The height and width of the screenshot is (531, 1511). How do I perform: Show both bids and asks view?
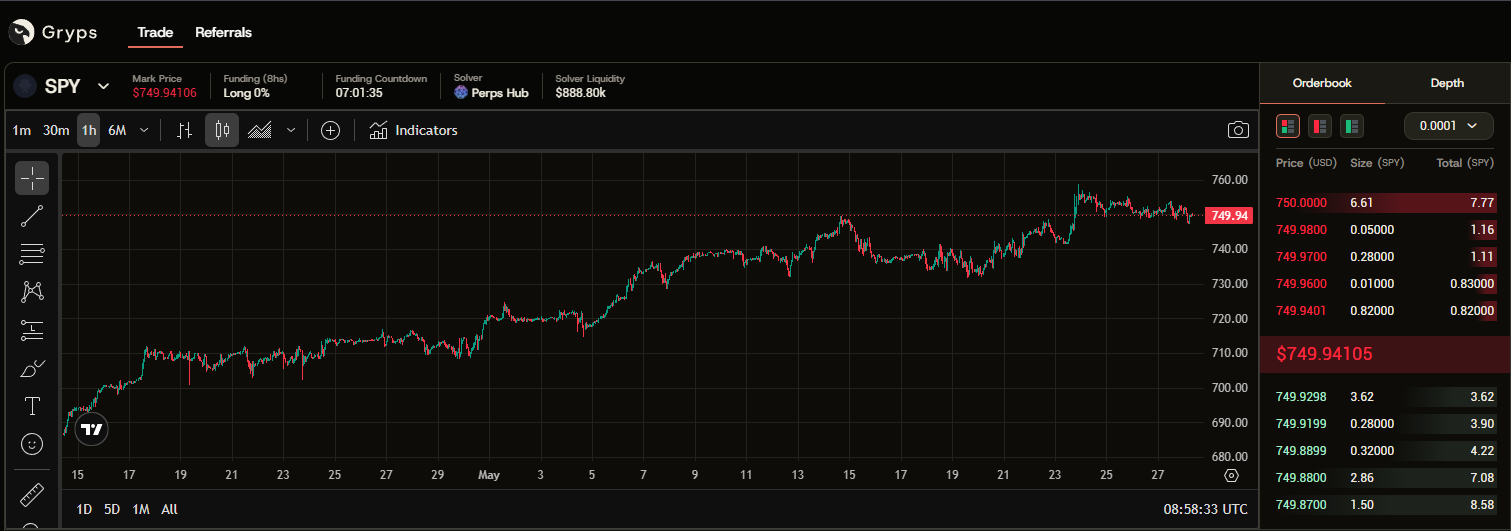coord(1287,126)
